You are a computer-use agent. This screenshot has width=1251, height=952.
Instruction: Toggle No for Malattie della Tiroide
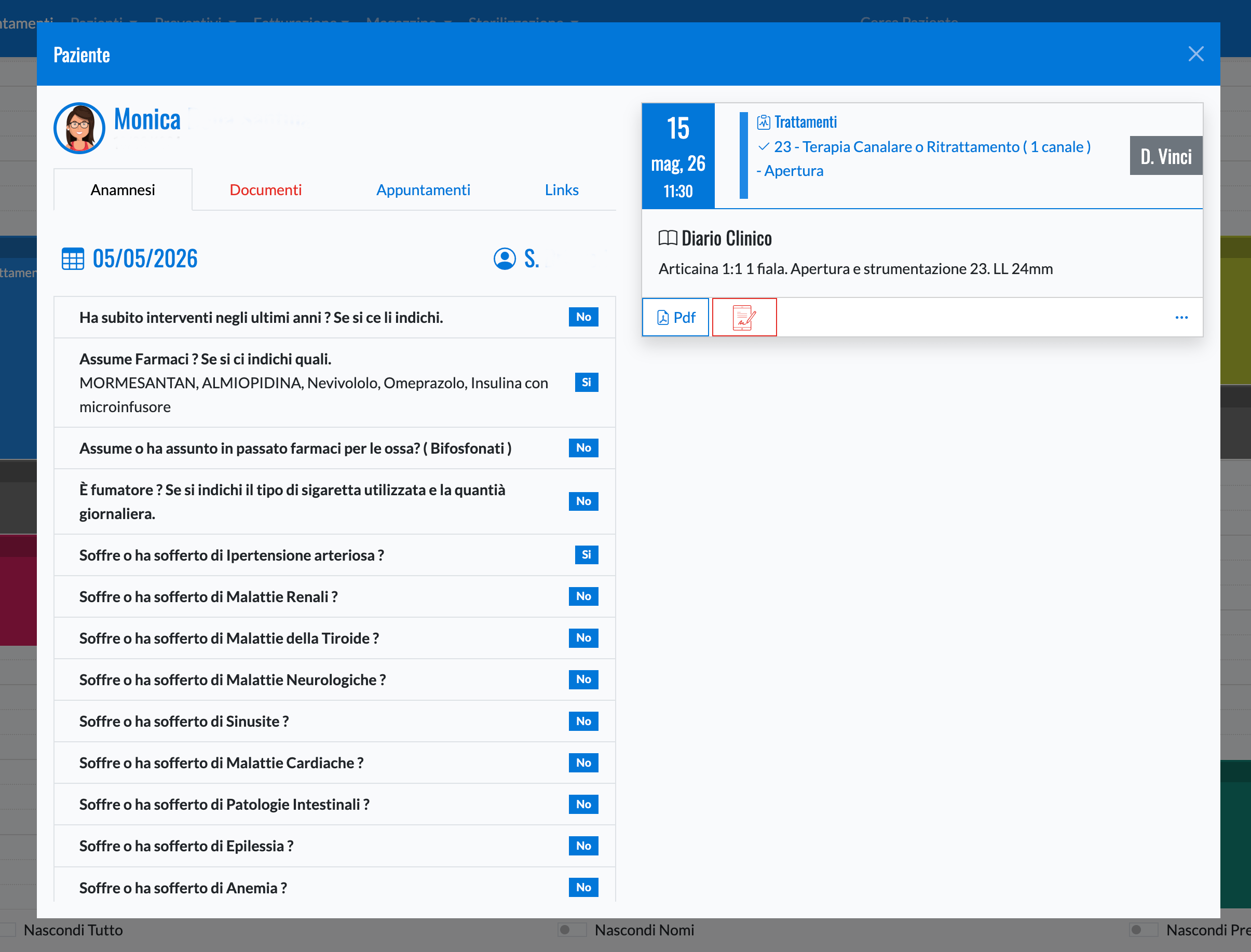583,638
